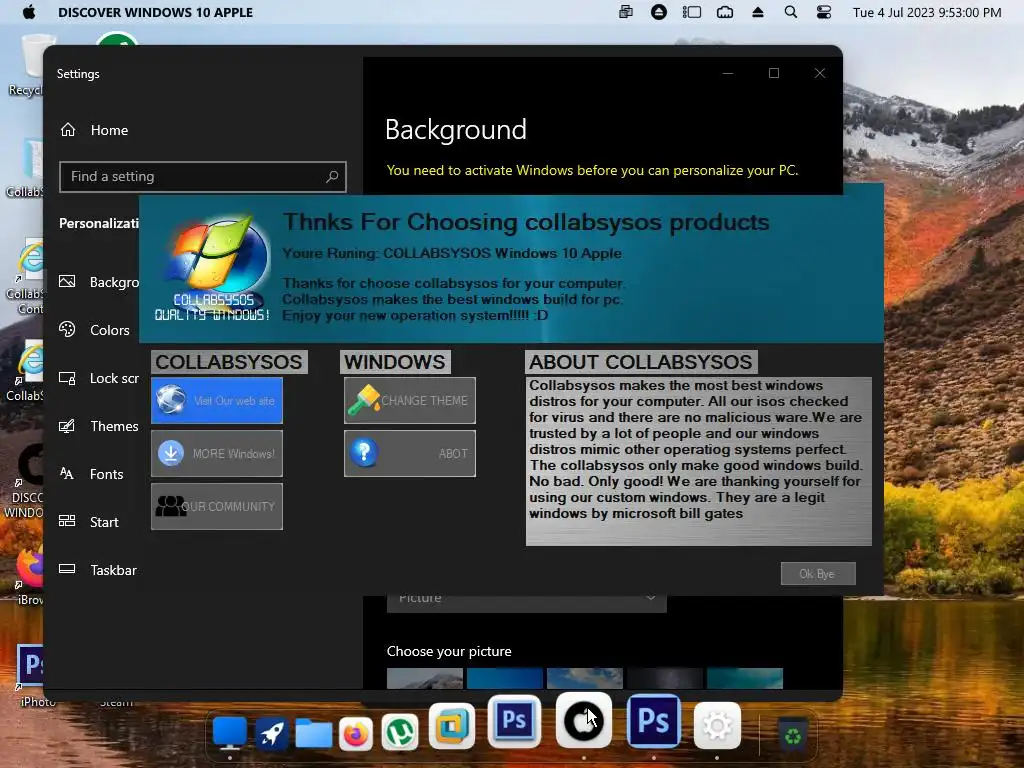The width and height of the screenshot is (1024, 768).
Task: Launch uTorrent from the dock
Action: tap(400, 733)
